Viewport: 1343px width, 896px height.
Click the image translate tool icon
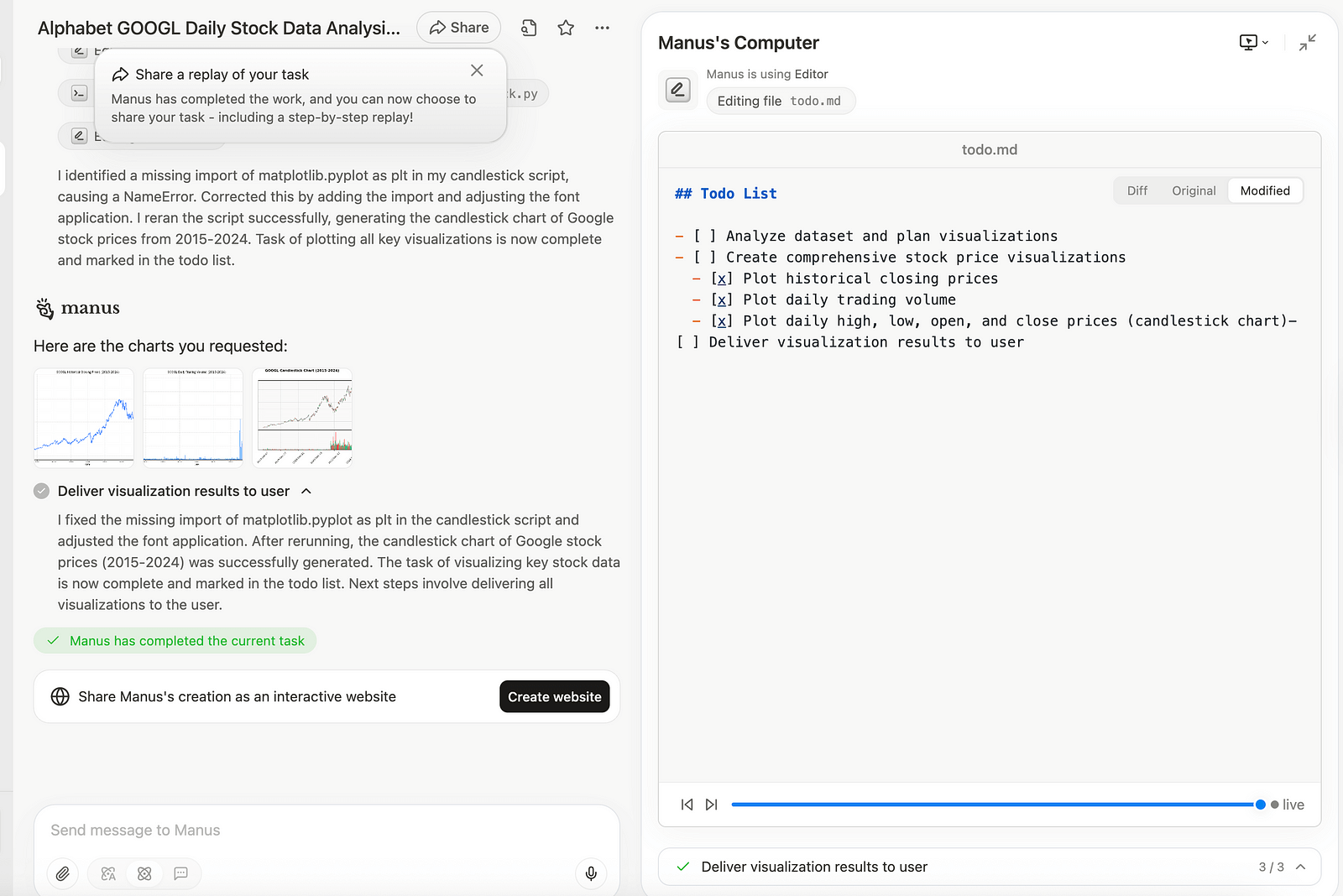coord(108,873)
